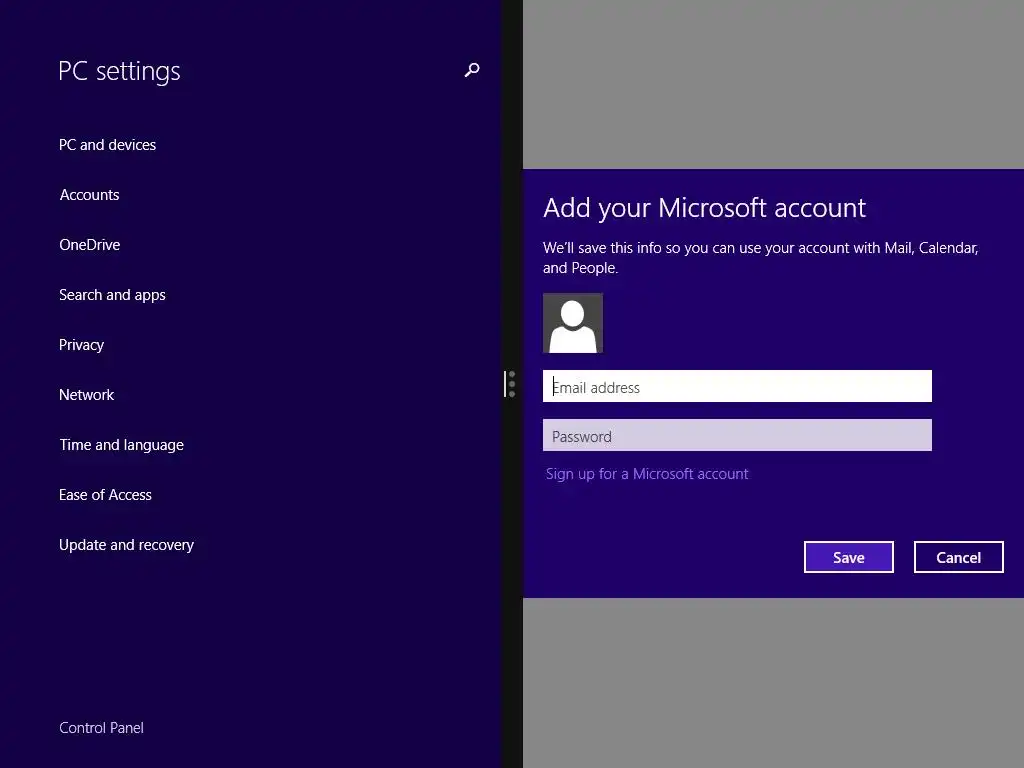Image resolution: width=1024 pixels, height=768 pixels.
Task: Click the three-dot split-view divider handle
Action: (511, 384)
